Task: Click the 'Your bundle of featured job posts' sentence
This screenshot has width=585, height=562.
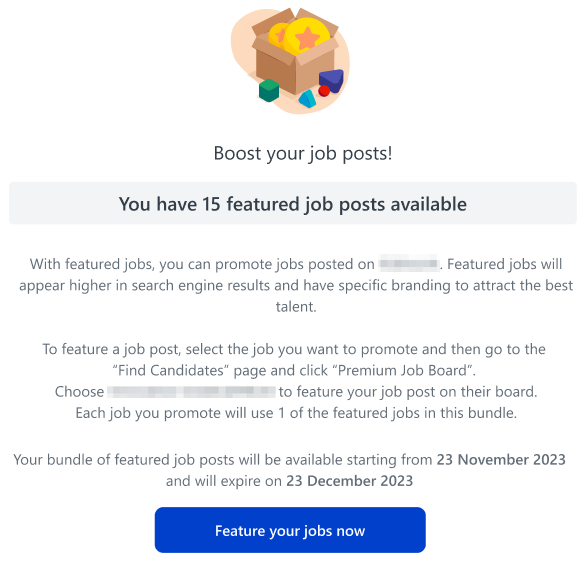Action: point(290,470)
